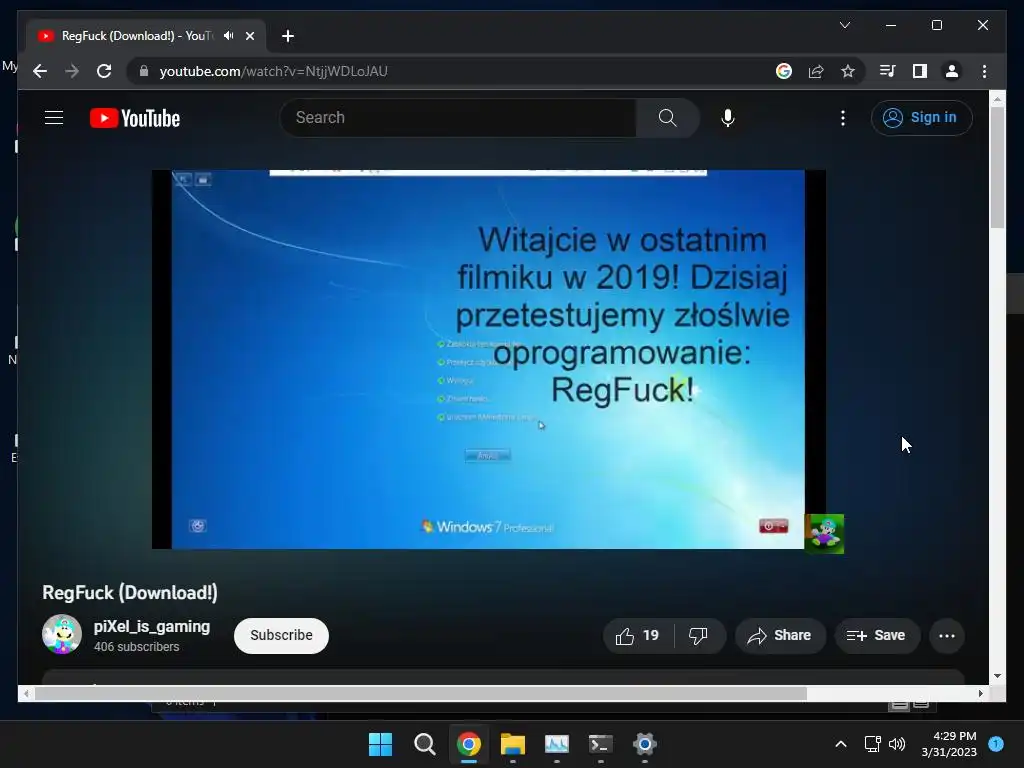Open the Google icon in the address bar
This screenshot has height=768, width=1024.
point(784,71)
